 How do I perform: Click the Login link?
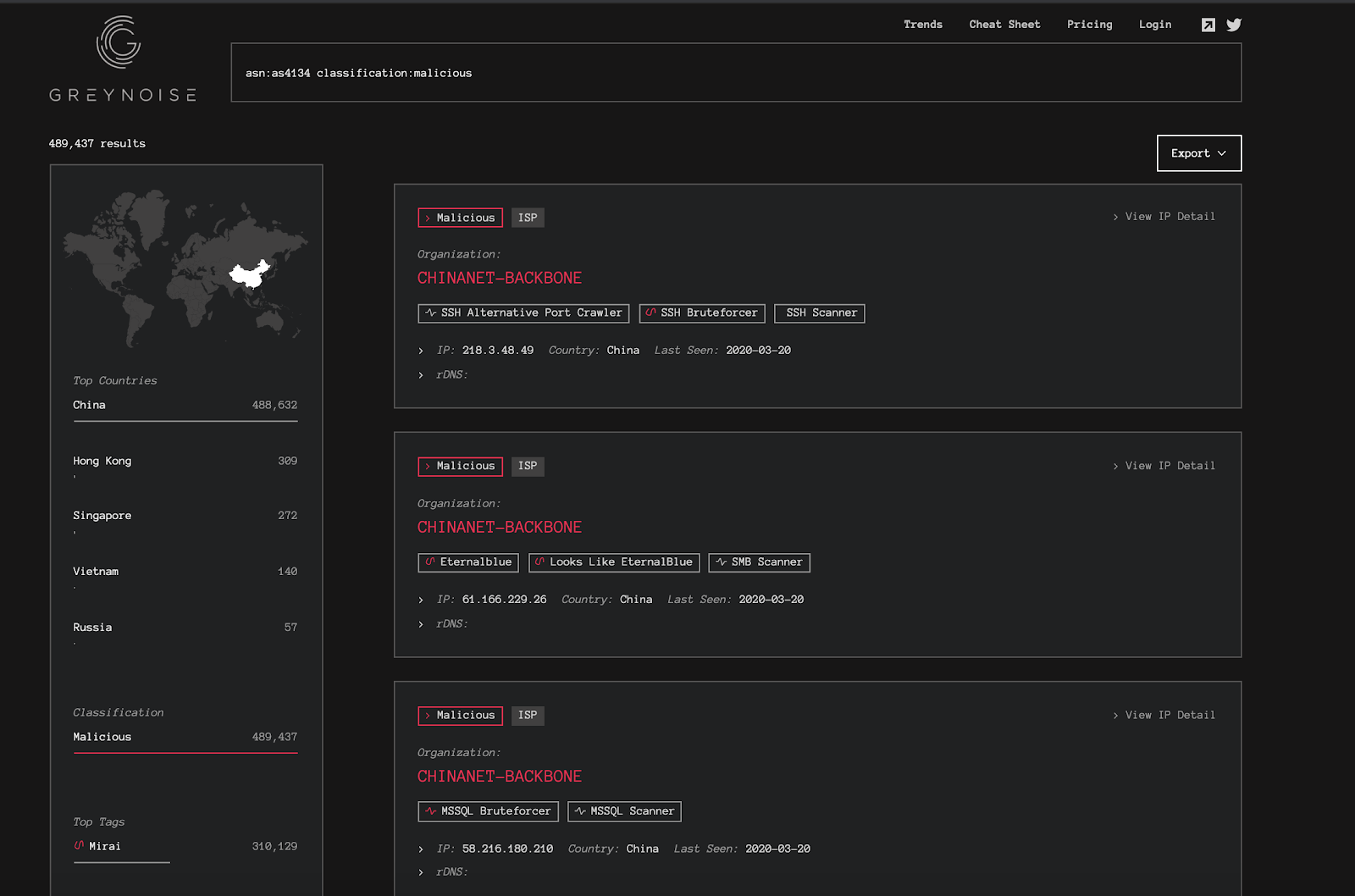tap(1155, 25)
